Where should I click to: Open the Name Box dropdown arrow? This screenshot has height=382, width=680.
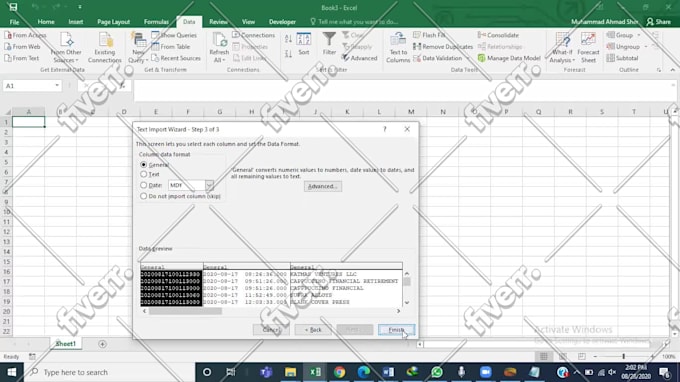pyautogui.click(x=57, y=86)
